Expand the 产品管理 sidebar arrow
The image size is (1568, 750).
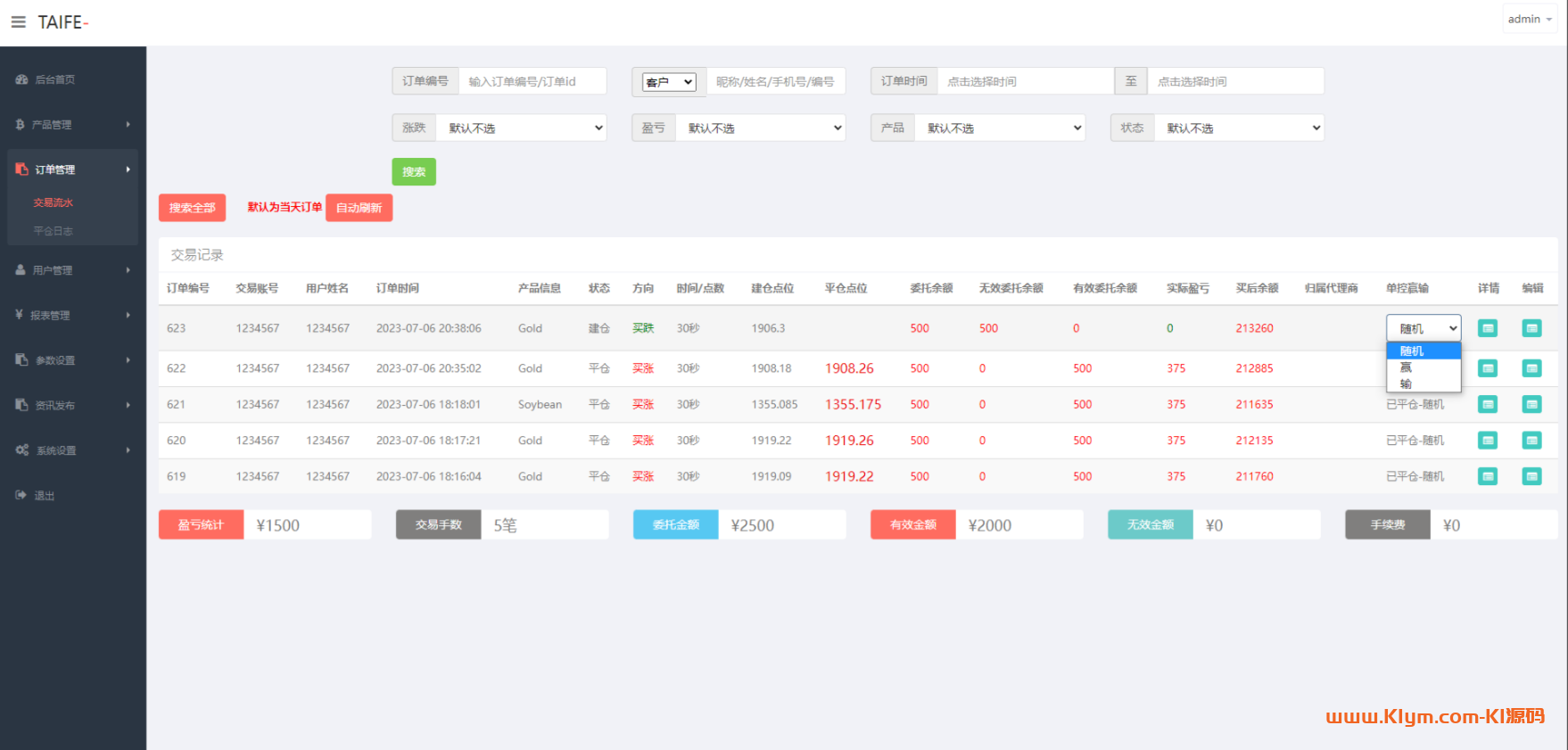[128, 125]
